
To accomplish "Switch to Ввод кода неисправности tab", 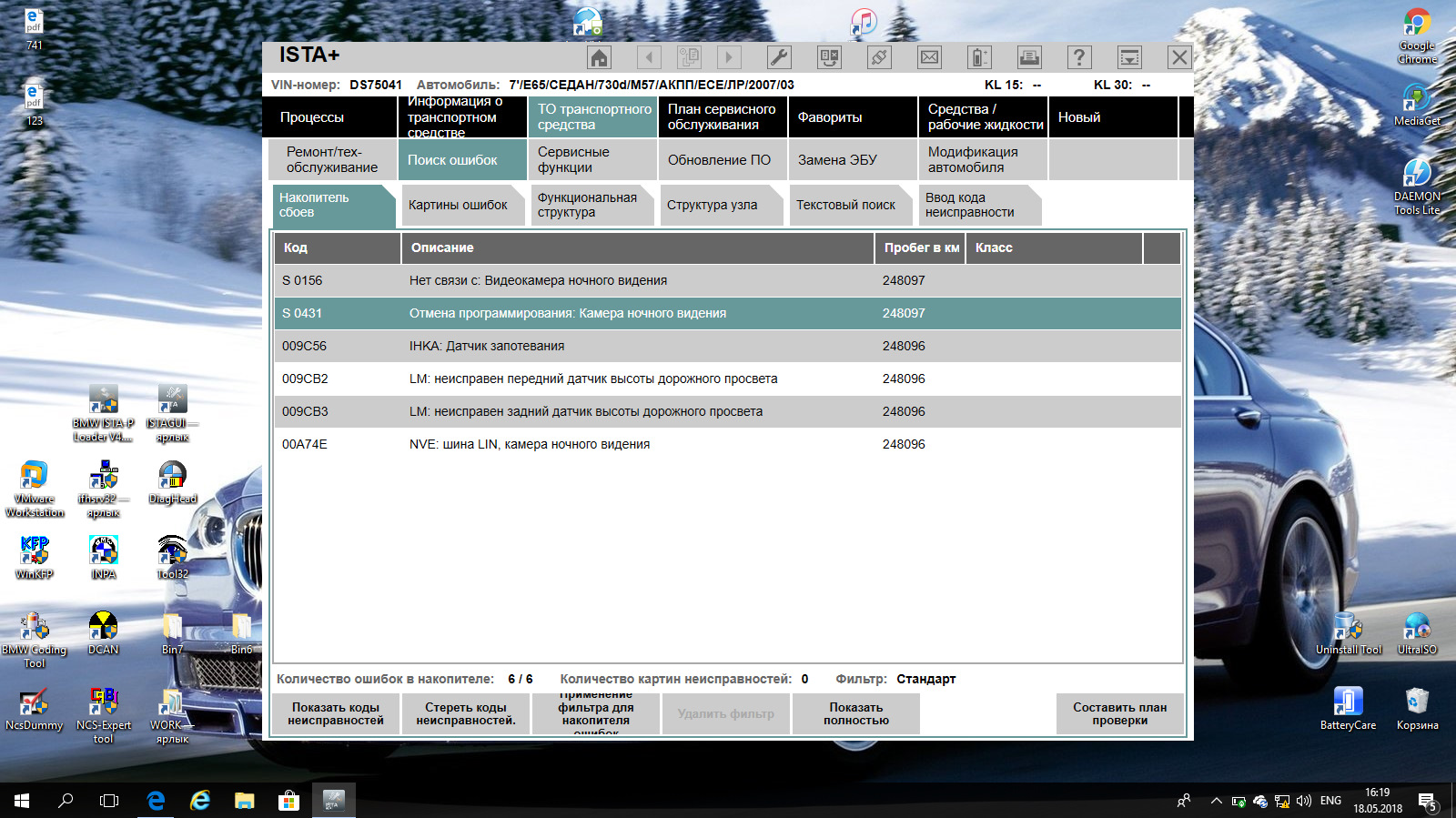I will tap(980, 205).
